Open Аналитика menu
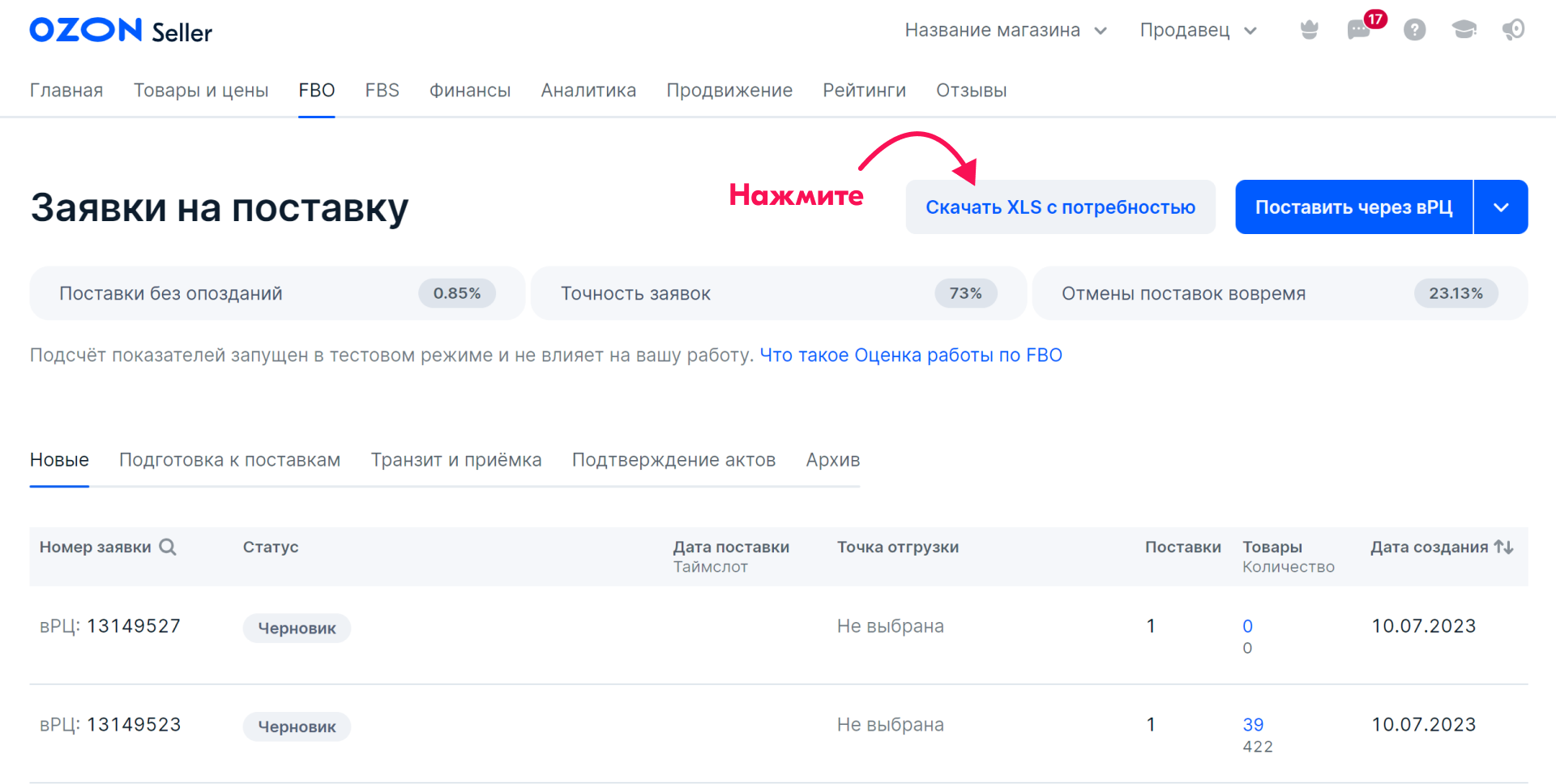 (588, 90)
